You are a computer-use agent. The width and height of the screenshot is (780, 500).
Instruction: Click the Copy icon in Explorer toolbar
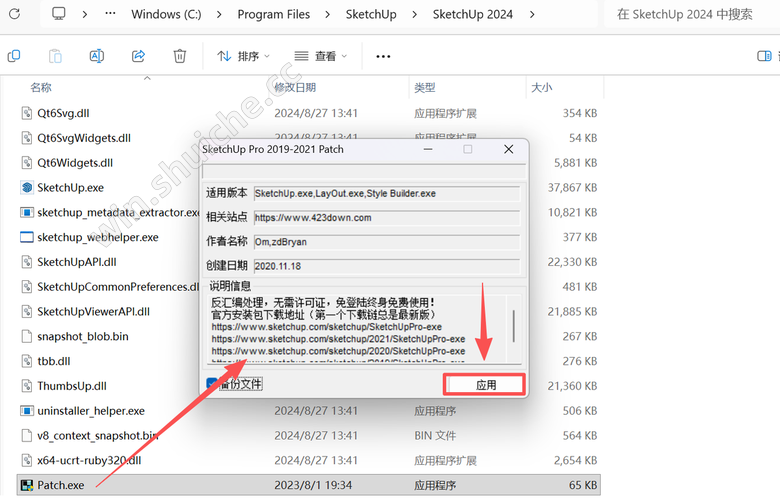pyautogui.click(x=13, y=56)
